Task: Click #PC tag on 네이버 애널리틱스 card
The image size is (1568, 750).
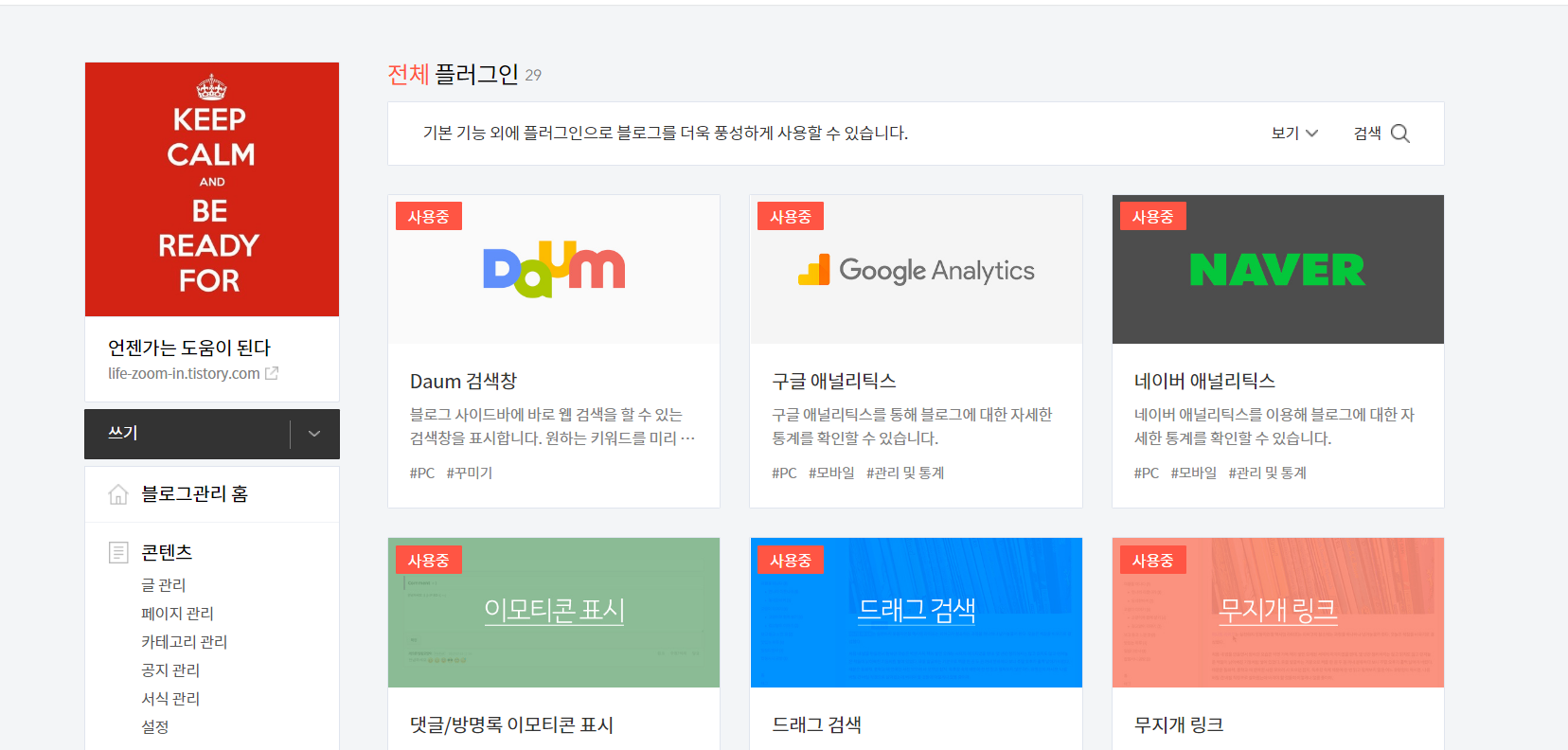Action: (1147, 473)
